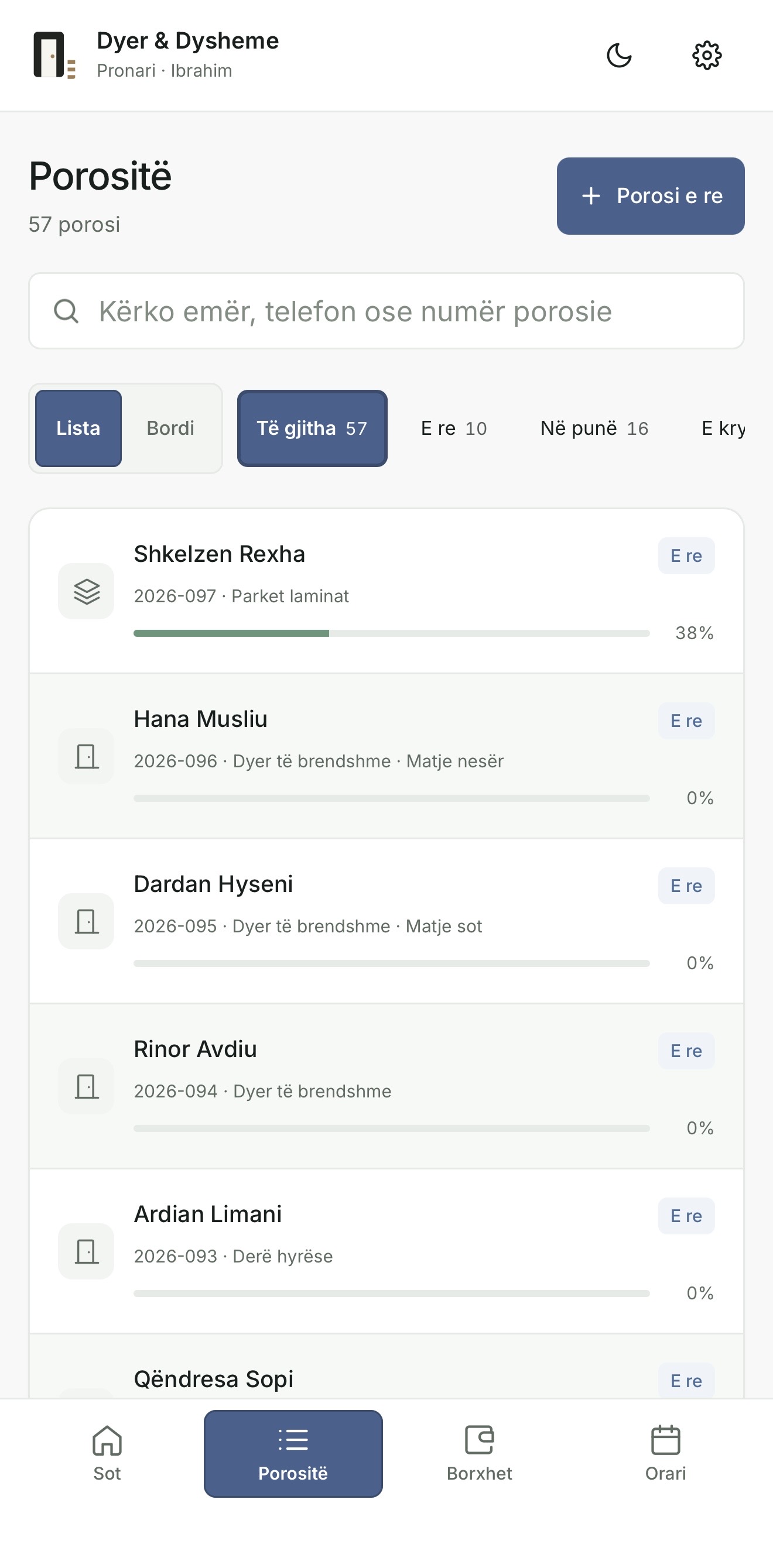The width and height of the screenshot is (773, 1568).
Task: Switch to Bordi board view
Action: (170, 428)
